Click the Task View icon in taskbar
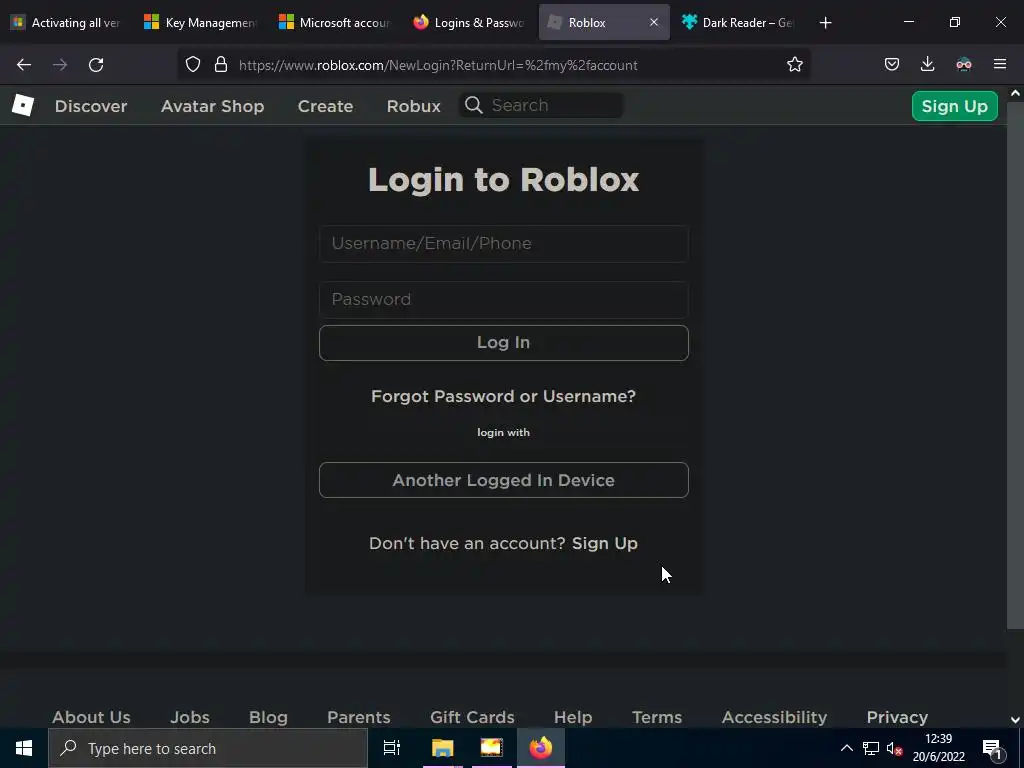The image size is (1024, 768). [x=392, y=748]
